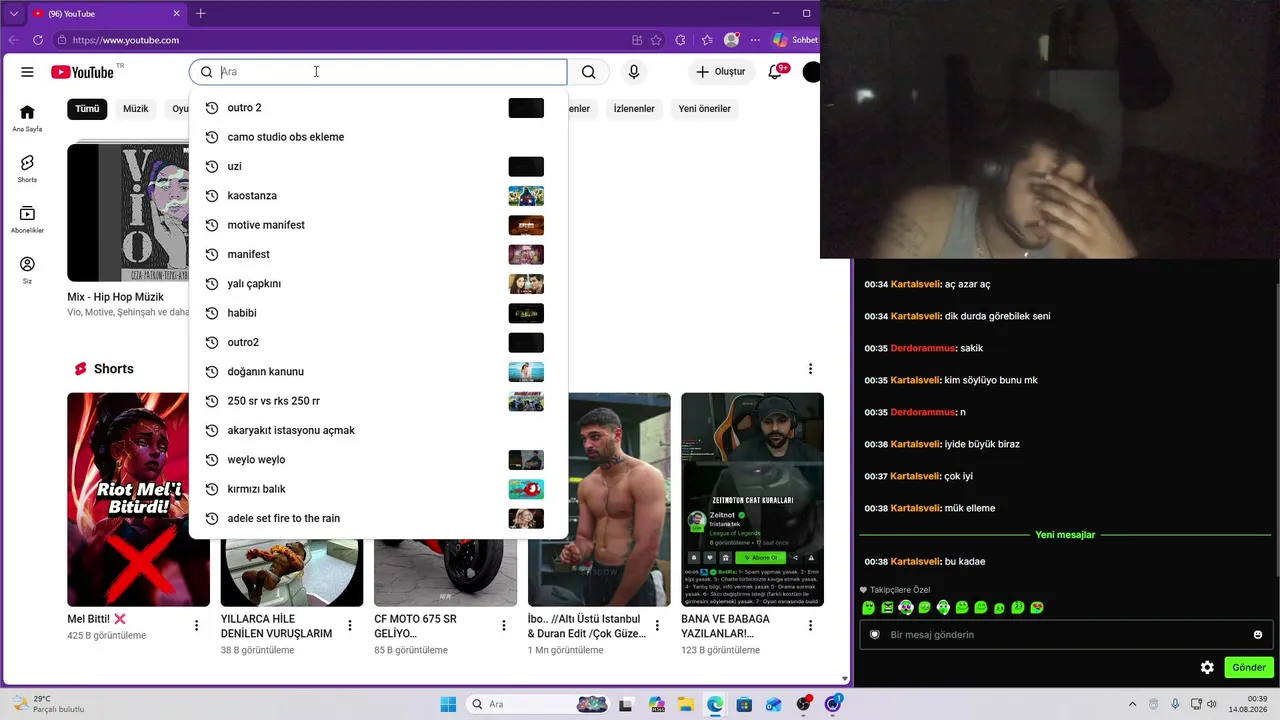Choose 'yalı çapkını' search suggestion
The image size is (1280, 720).
(x=378, y=284)
